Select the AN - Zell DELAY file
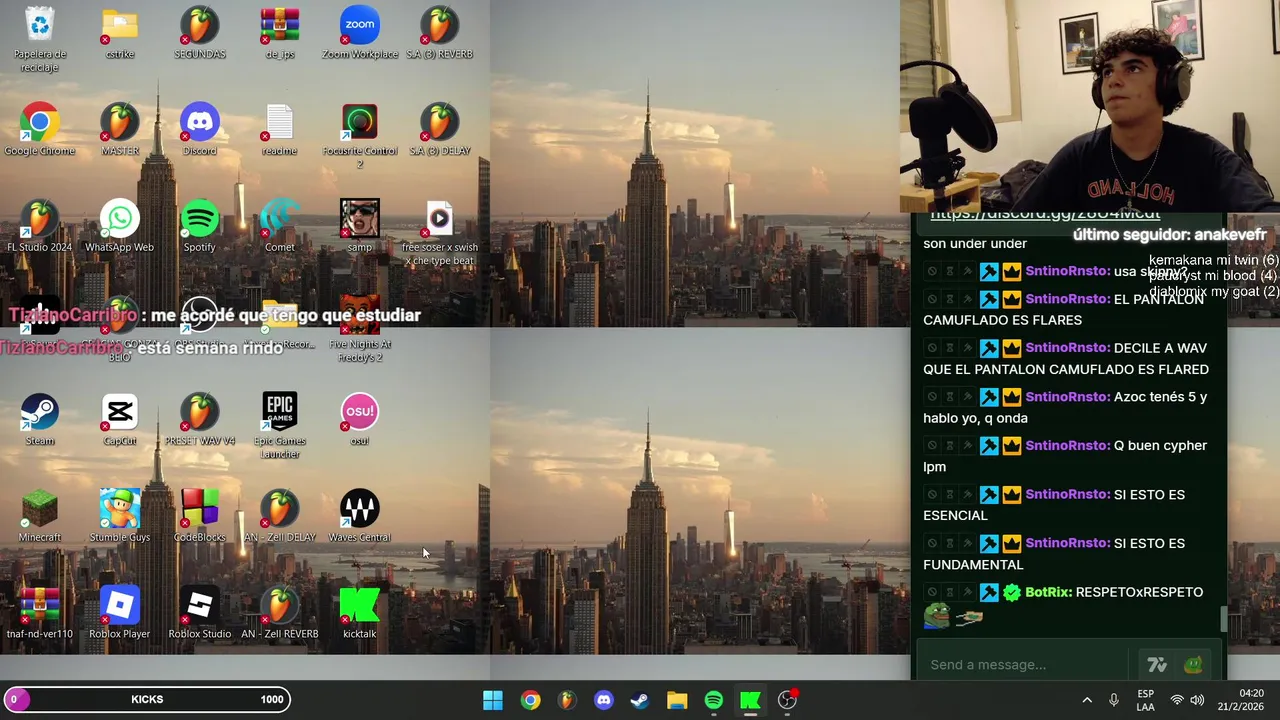The image size is (1280, 720). click(280, 516)
